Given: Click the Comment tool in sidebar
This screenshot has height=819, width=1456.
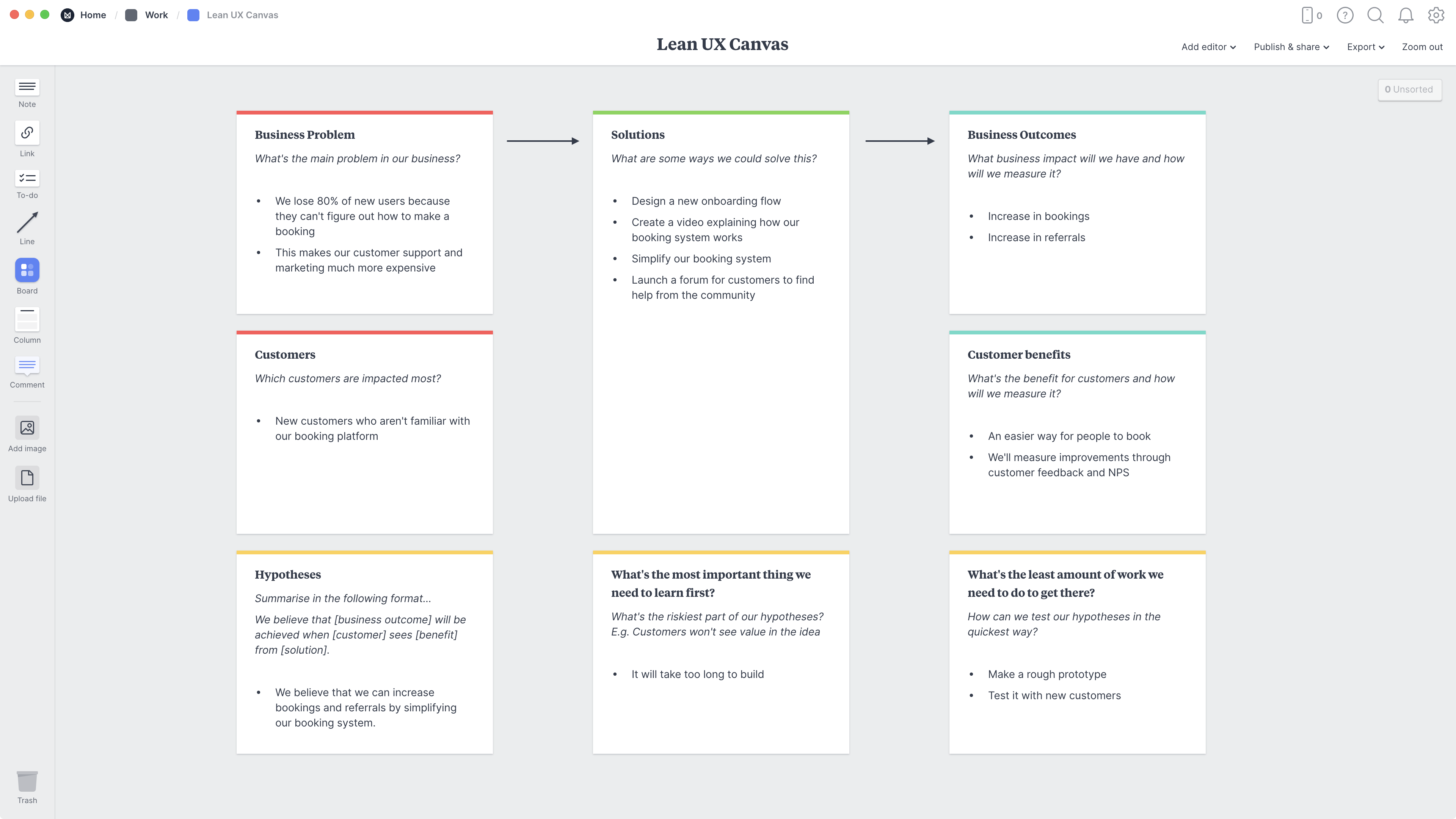Looking at the screenshot, I should pos(27,370).
